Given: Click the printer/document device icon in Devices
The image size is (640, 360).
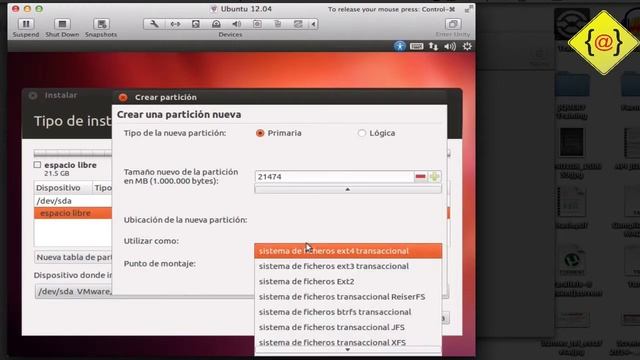Looking at the screenshot, I should 278,24.
